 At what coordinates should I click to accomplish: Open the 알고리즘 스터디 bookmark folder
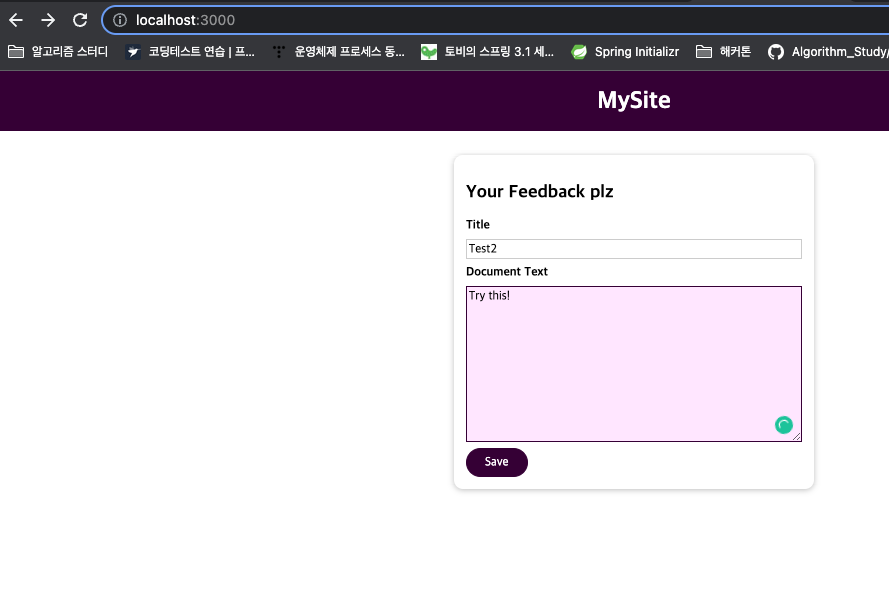click(x=58, y=52)
